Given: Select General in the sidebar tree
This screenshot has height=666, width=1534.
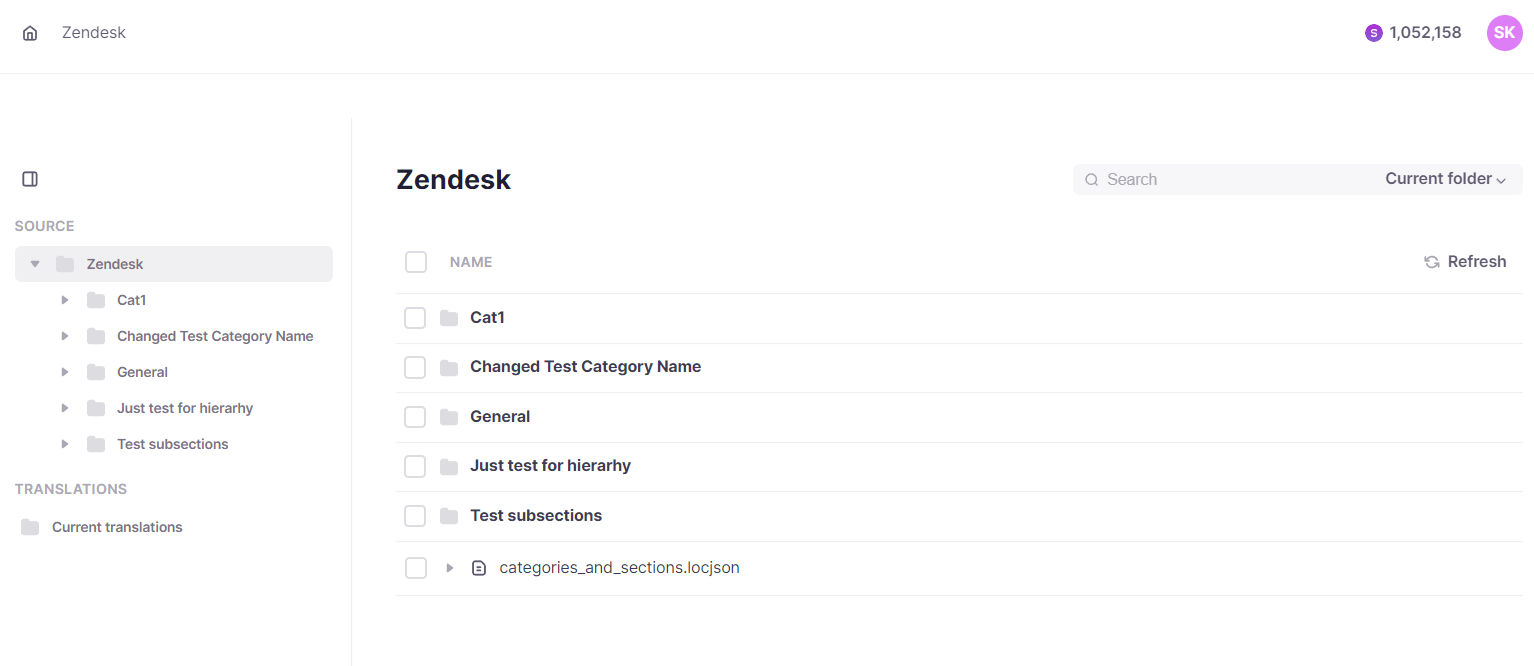Looking at the screenshot, I should [142, 372].
